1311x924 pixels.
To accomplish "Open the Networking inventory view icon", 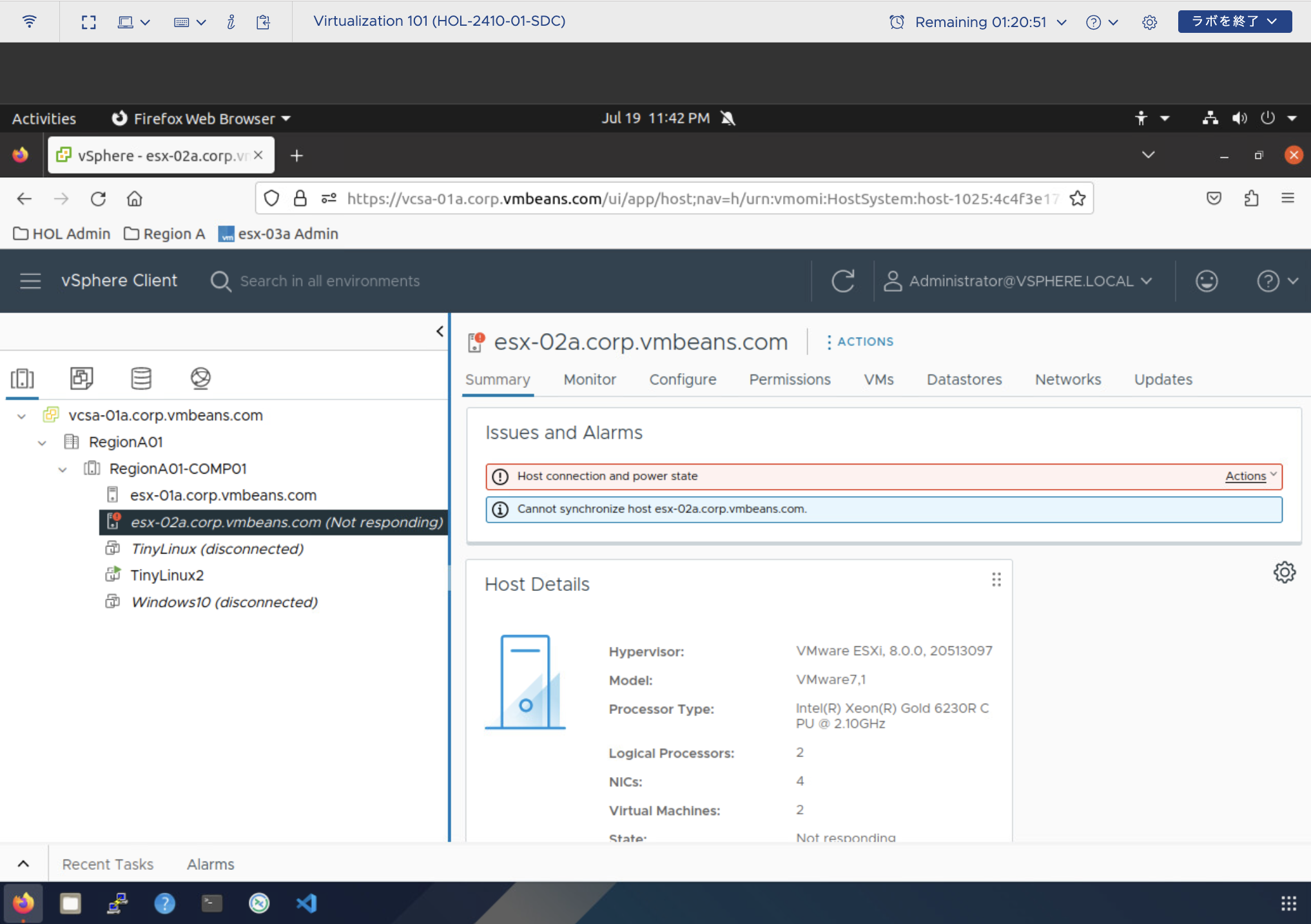I will [x=200, y=378].
